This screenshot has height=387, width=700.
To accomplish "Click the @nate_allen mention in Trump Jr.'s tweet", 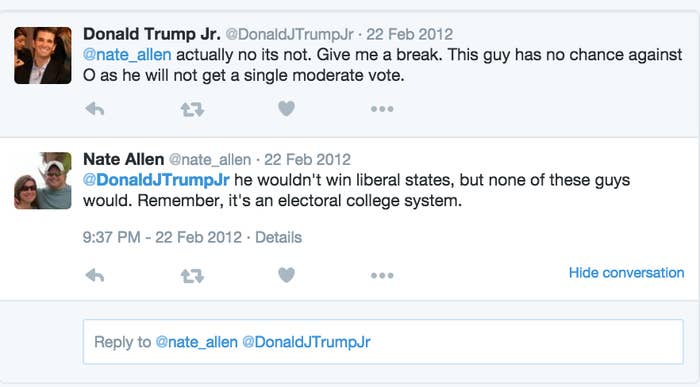I will click(127, 55).
